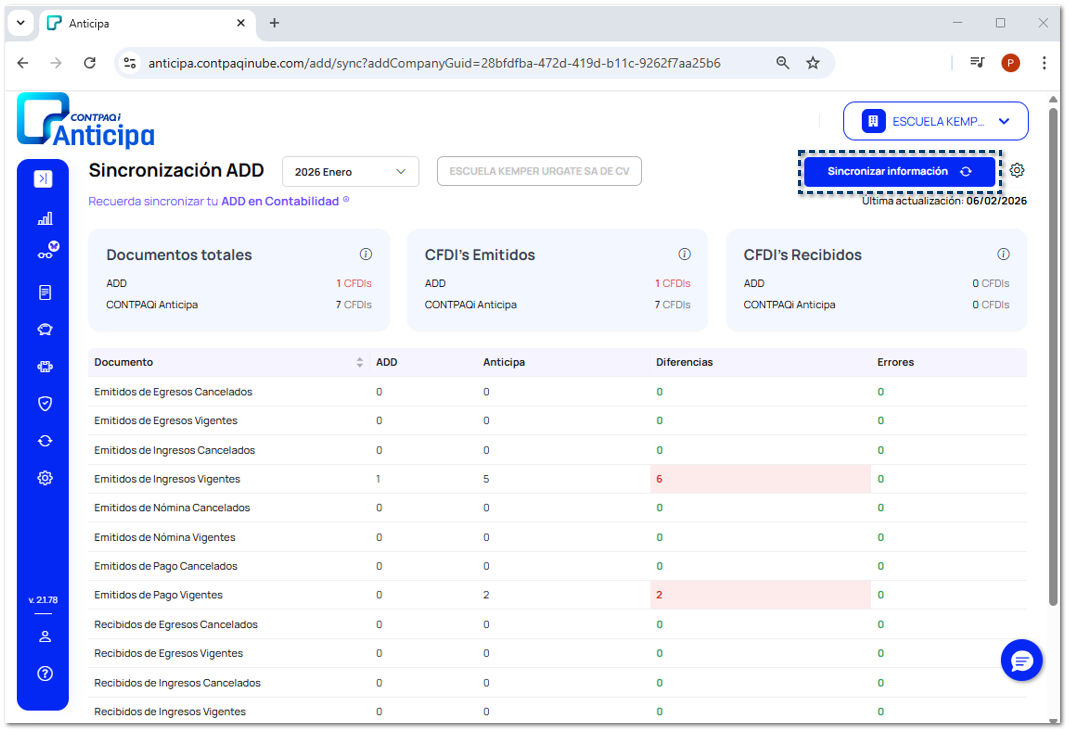
Task: Click the shield checkmark sidebar icon
Action: click(45, 404)
